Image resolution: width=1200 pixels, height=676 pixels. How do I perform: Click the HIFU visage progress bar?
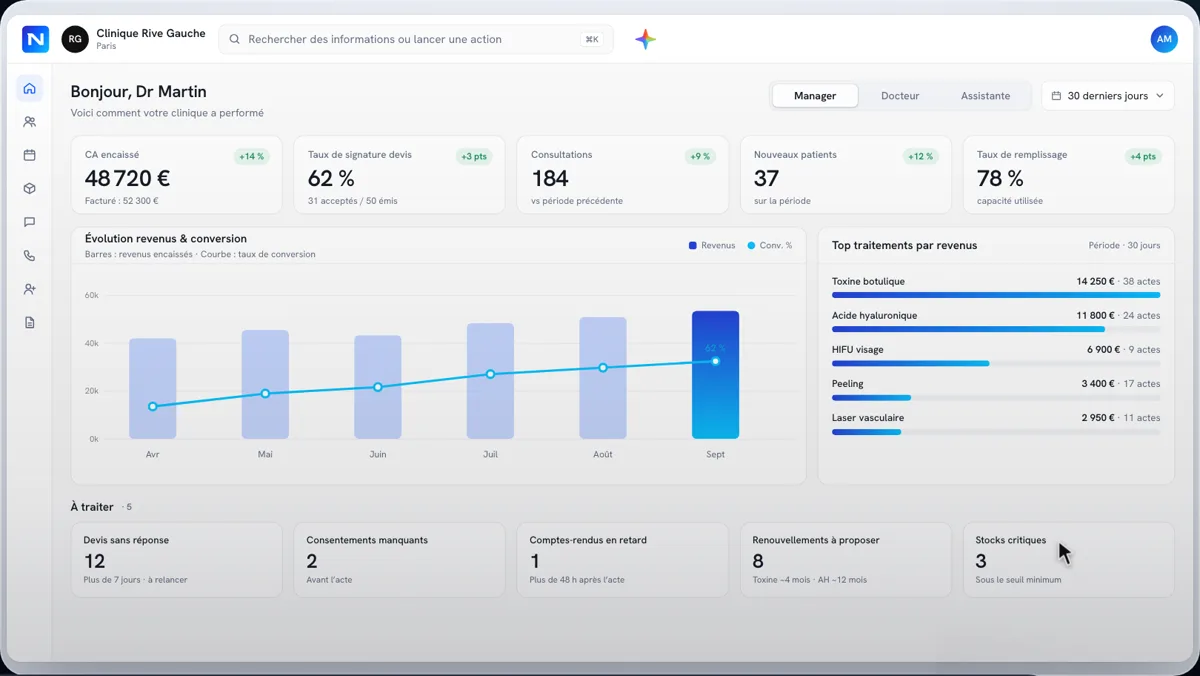(x=996, y=363)
